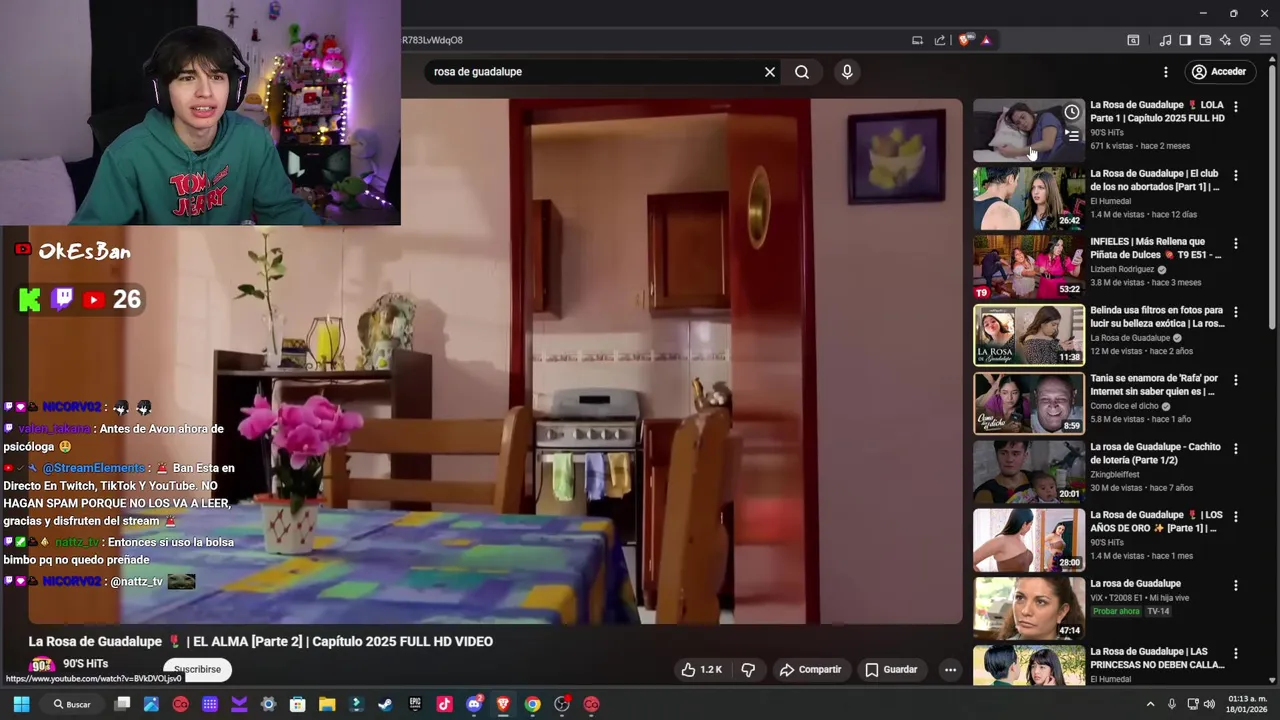
Task: Open Brave Rewards triangle icon
Action: [x=986, y=40]
